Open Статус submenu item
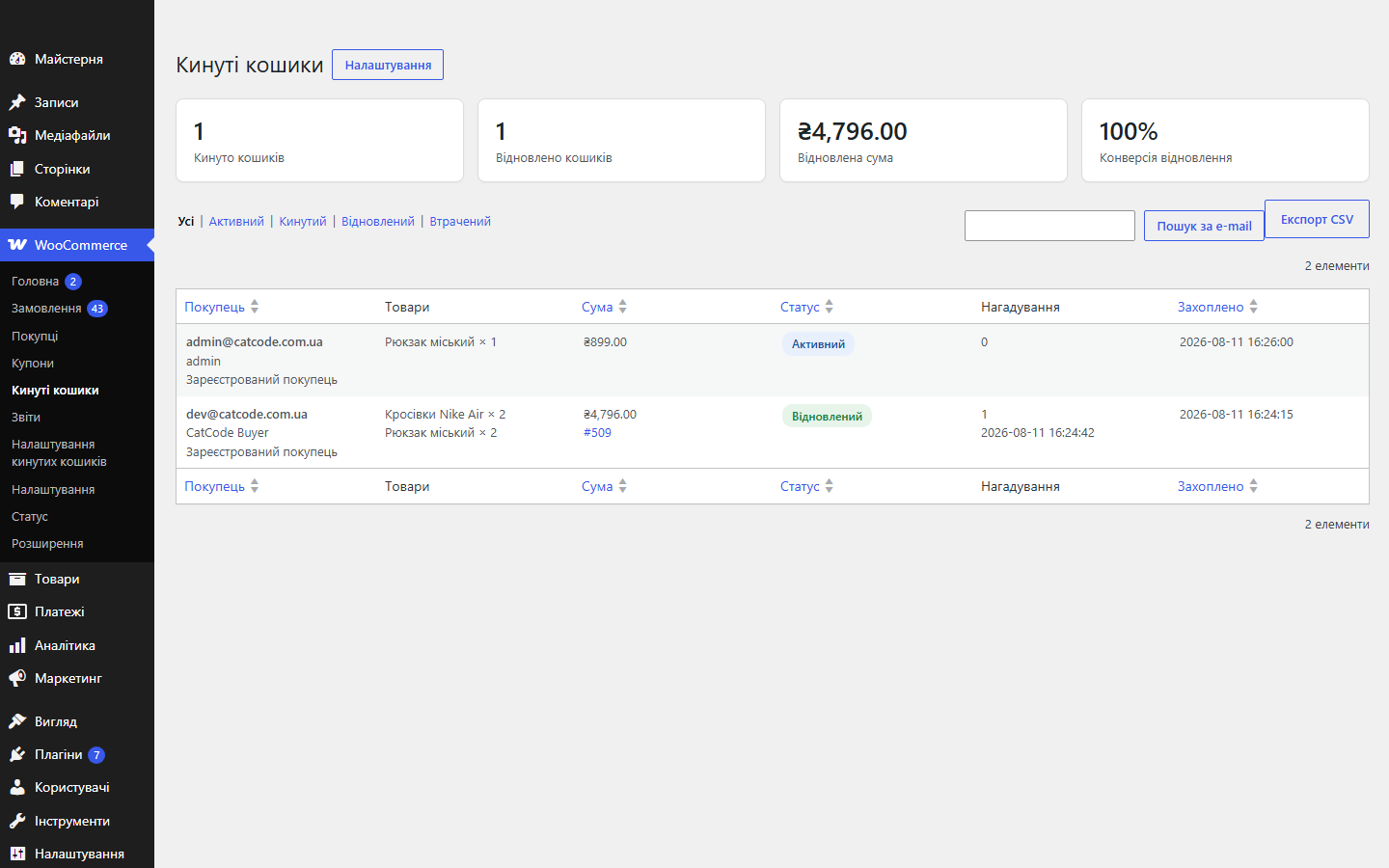This screenshot has height=868, width=1389. [x=30, y=517]
